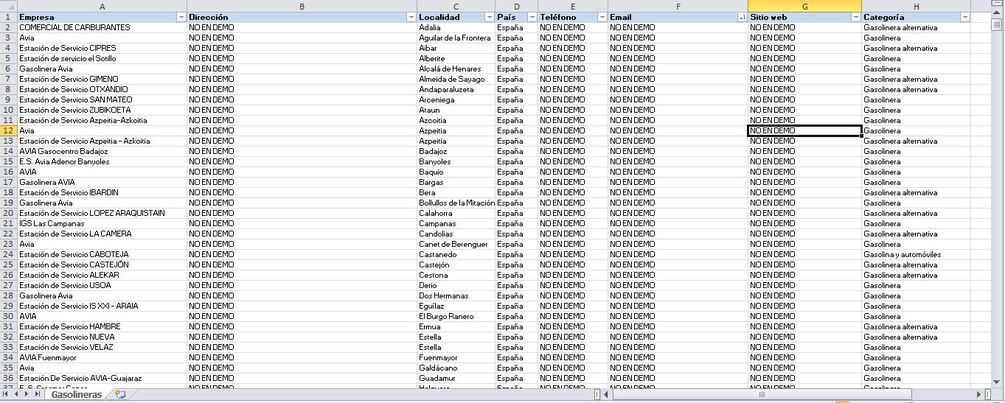Select row 1 header

[x=8, y=17]
